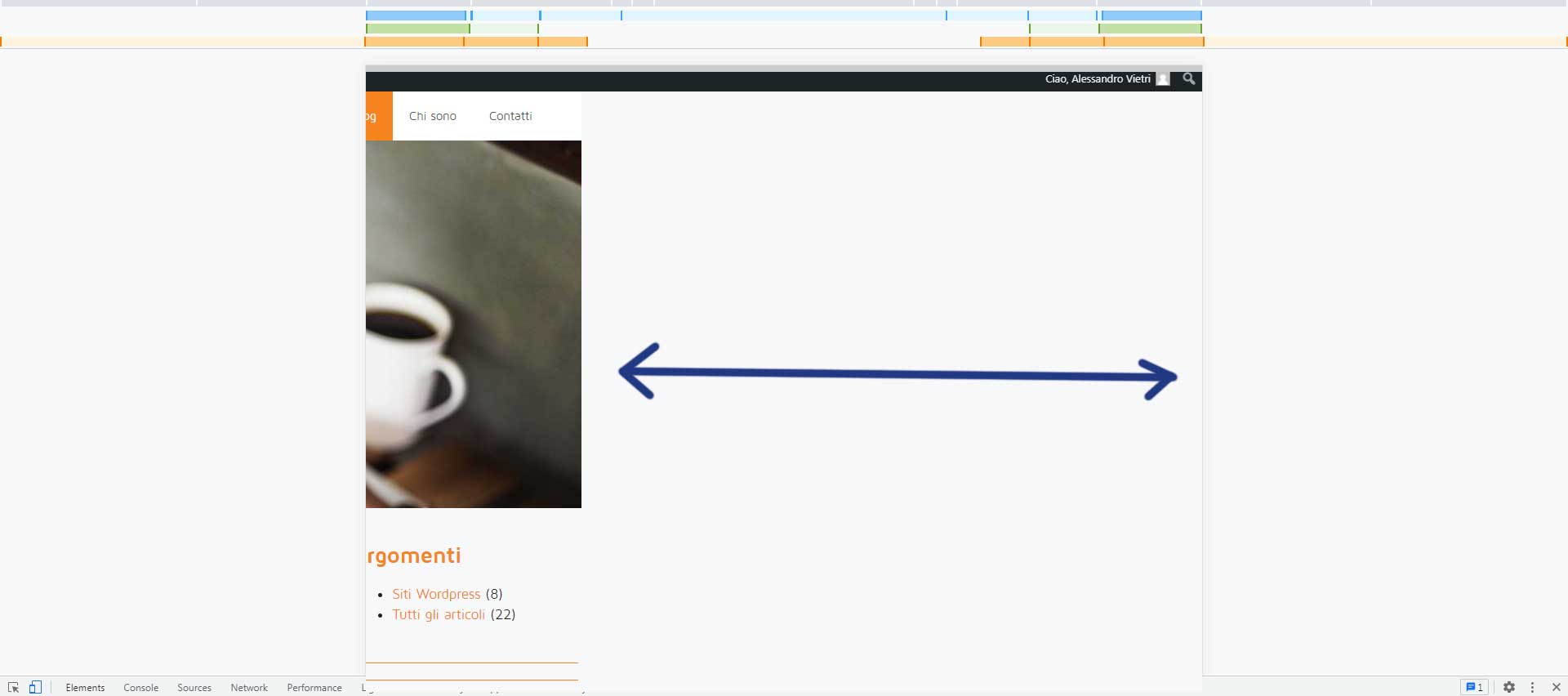Image resolution: width=1568 pixels, height=696 pixels.
Task: Open DevTools settings gear
Action: [1509, 687]
